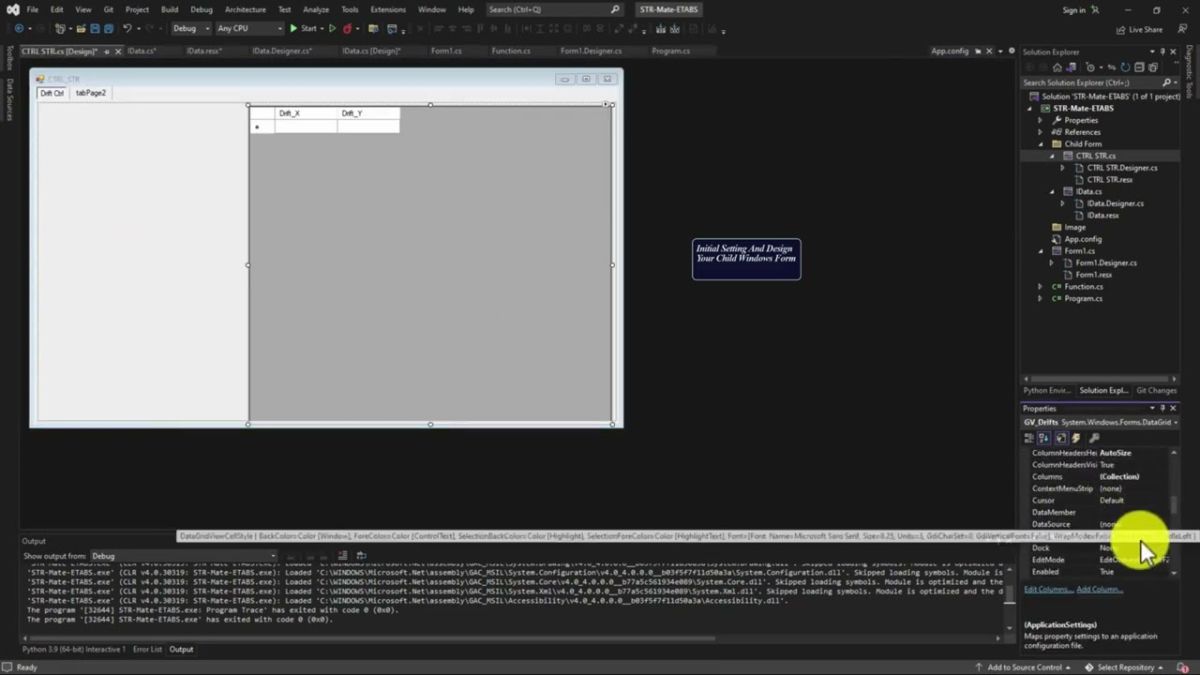Click the Save file toolbar icon

click(94, 28)
